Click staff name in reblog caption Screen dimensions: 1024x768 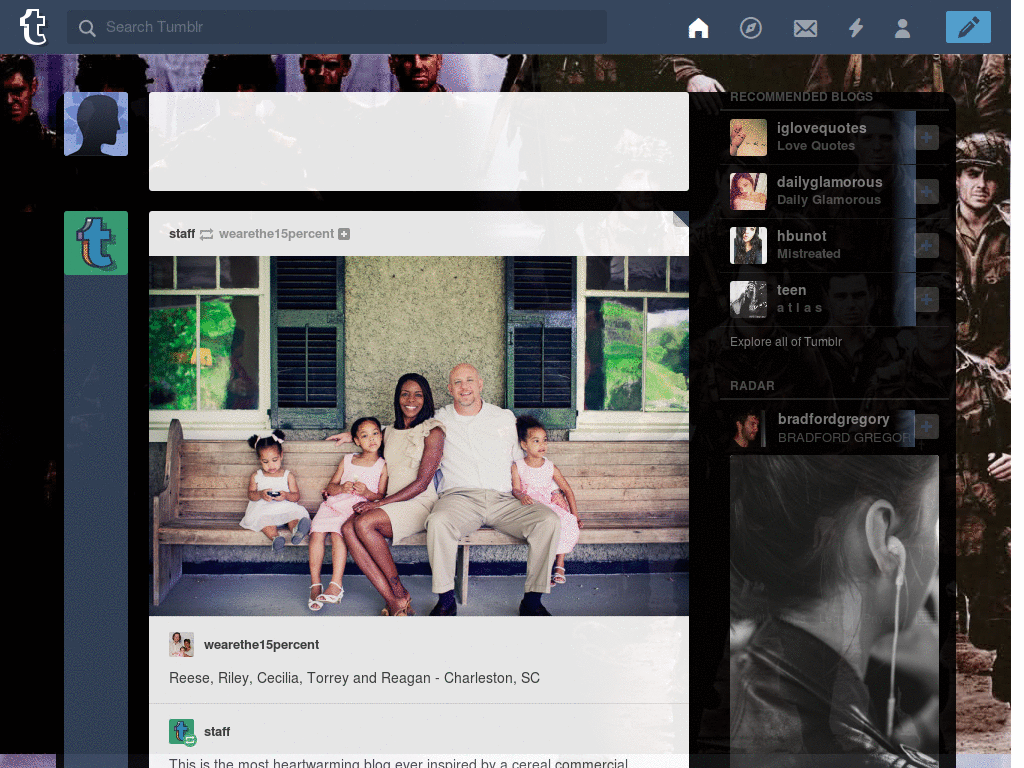[217, 732]
